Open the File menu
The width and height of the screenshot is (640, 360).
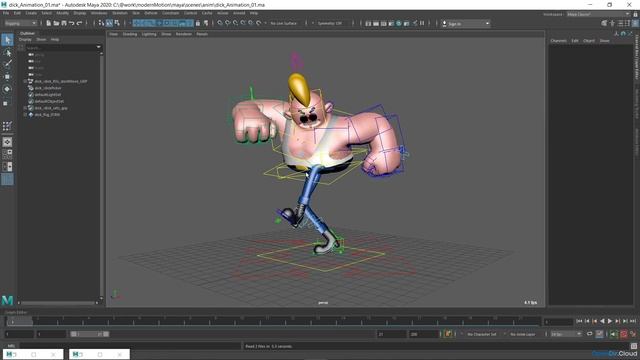click(6, 13)
